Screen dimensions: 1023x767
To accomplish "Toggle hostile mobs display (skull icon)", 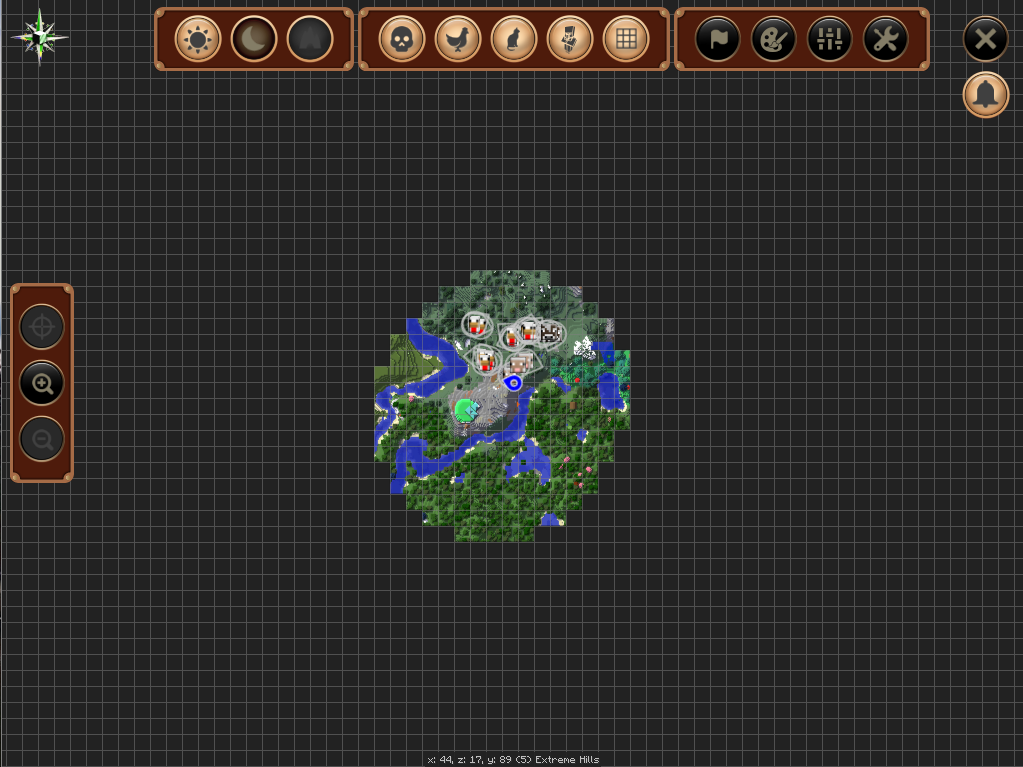I will pos(402,39).
